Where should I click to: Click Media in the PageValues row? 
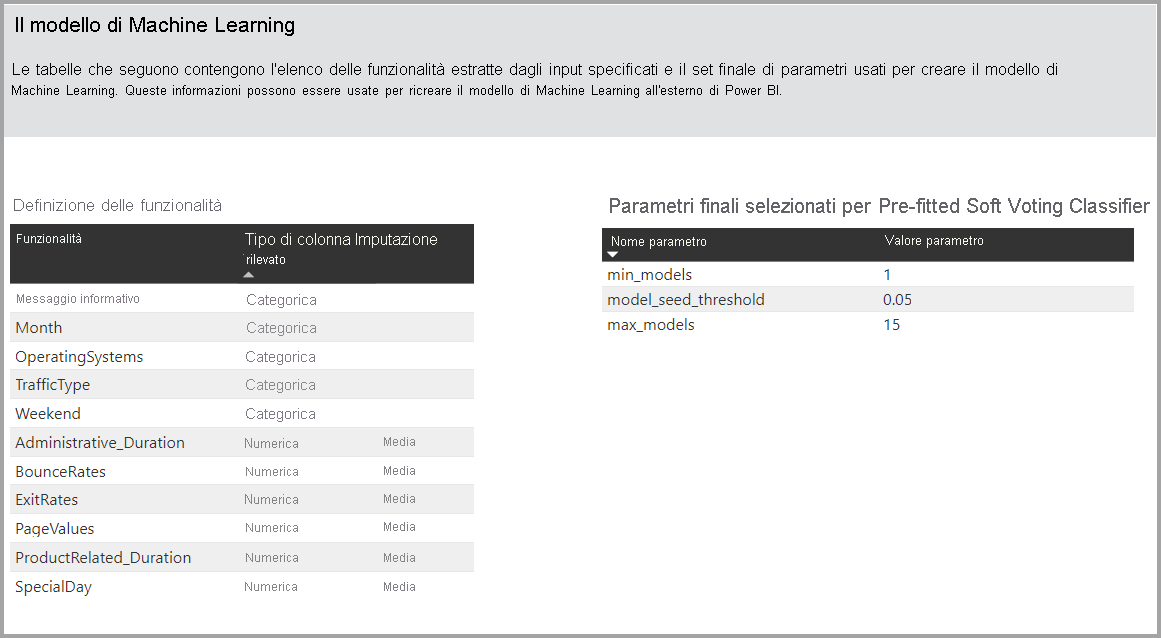399,527
